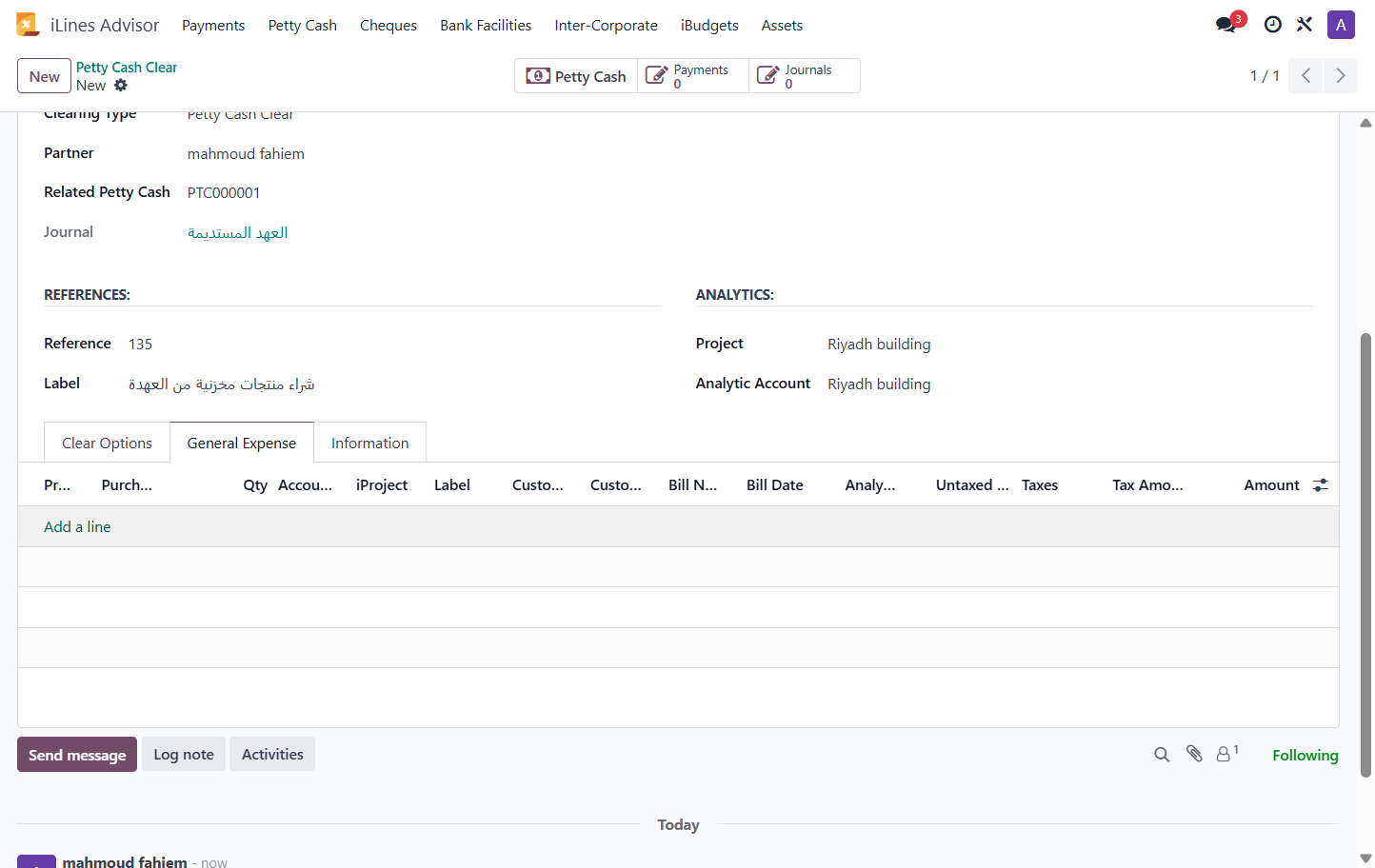The image size is (1375, 868).
Task: Click the vertical scrollbar thumb
Action: [1365, 556]
